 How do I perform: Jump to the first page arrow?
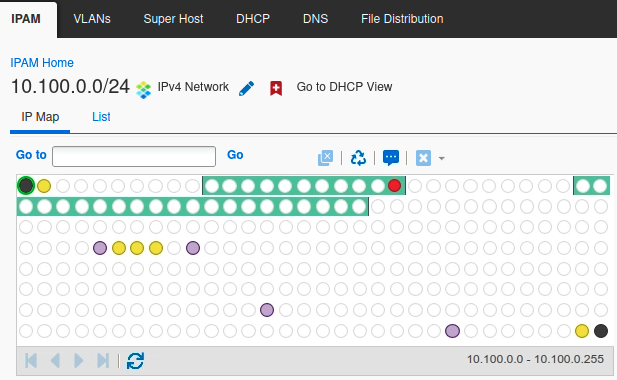tap(31, 361)
